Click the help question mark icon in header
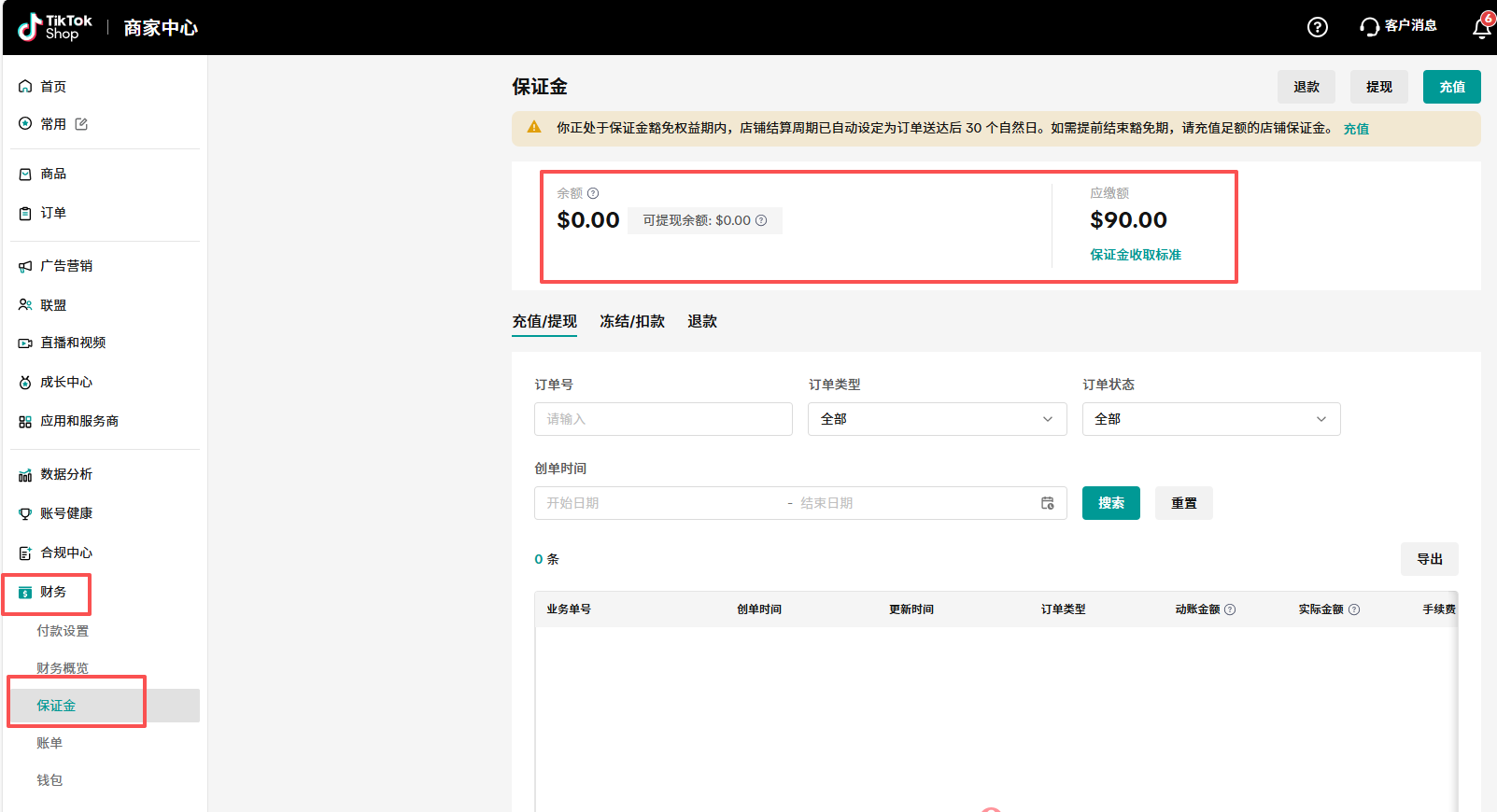 [1317, 27]
